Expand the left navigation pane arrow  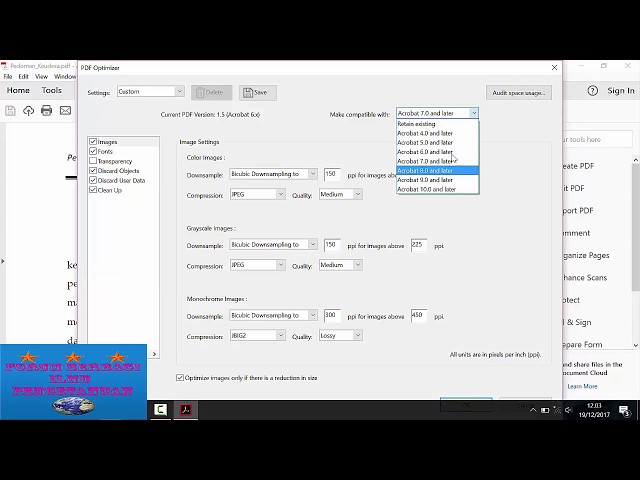[2, 261]
